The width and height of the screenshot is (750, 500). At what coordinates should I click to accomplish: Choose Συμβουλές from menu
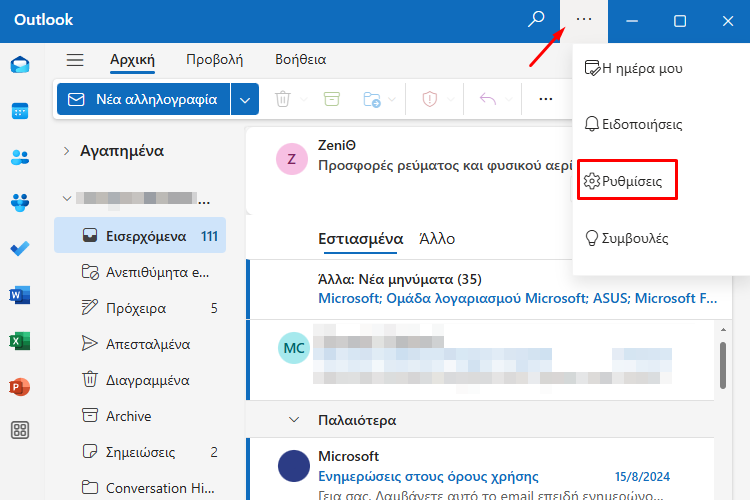[x=627, y=238]
